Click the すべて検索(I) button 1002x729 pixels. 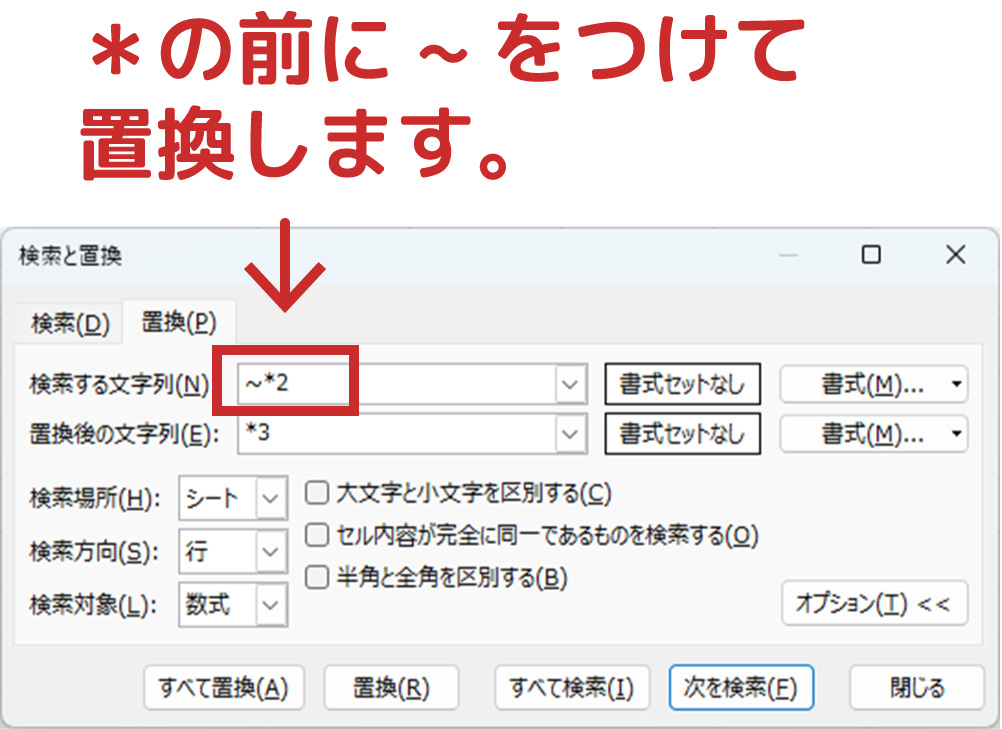pos(572,688)
